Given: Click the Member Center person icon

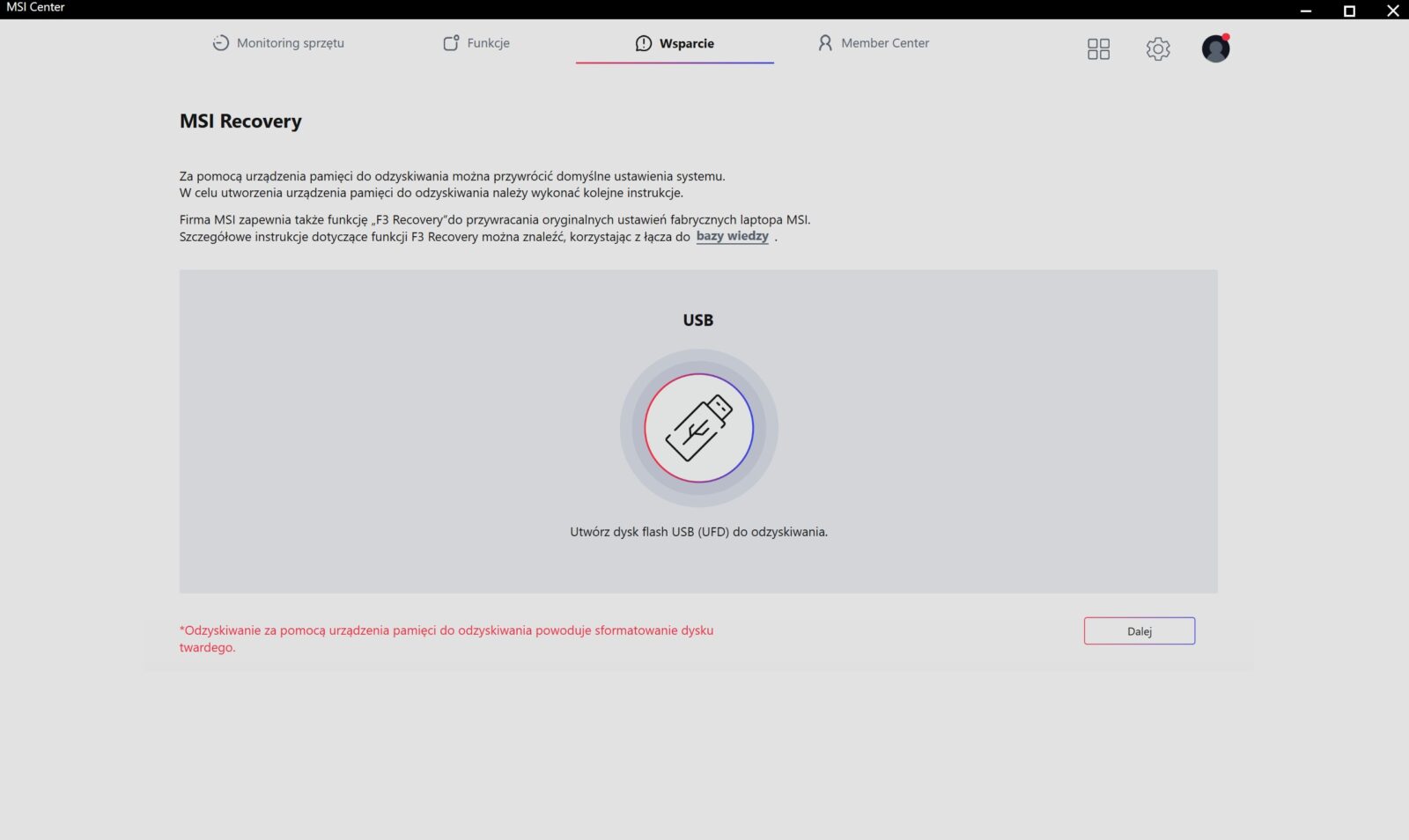Looking at the screenshot, I should (825, 43).
